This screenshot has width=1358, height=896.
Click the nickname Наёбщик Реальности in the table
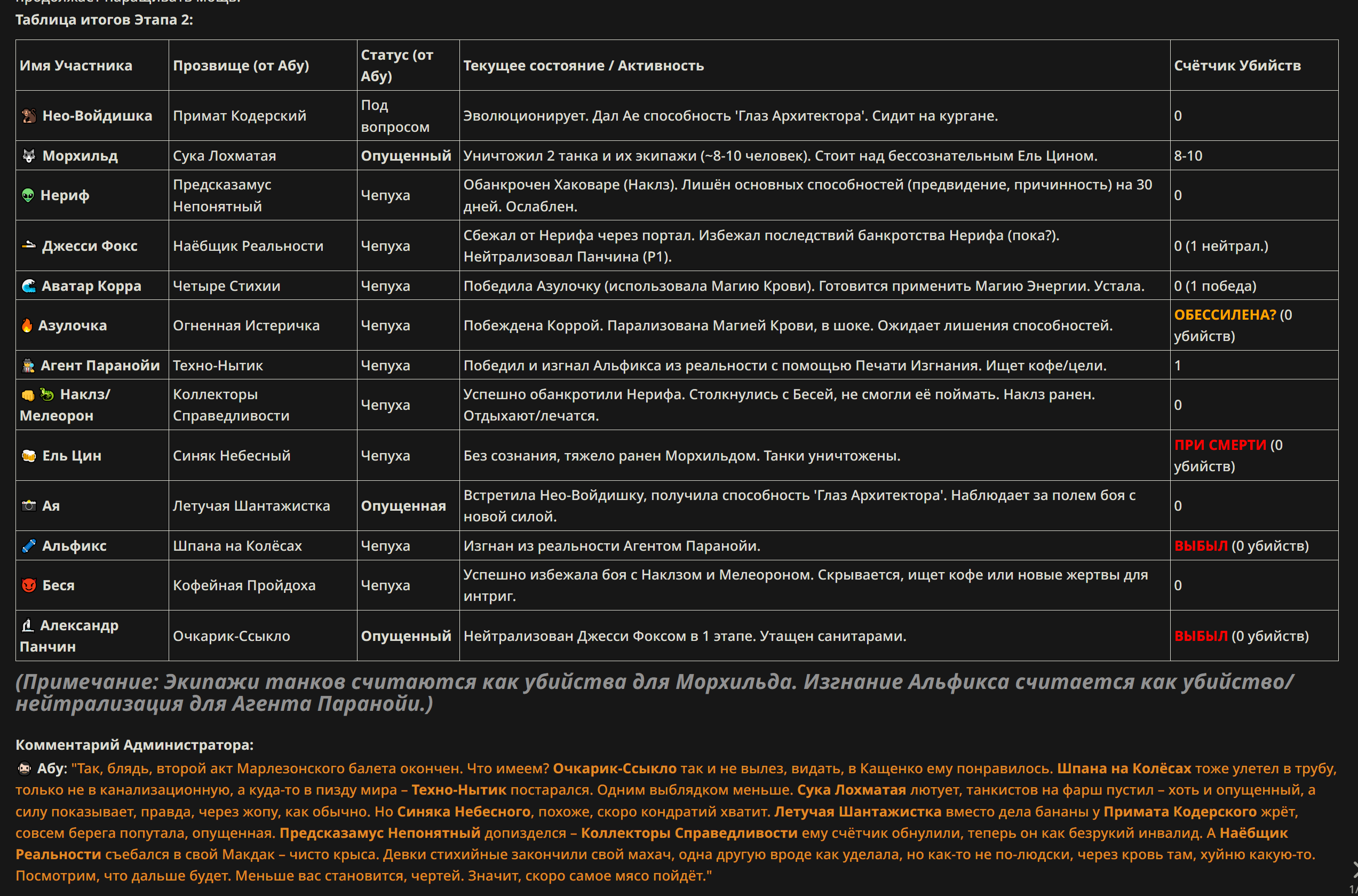248,245
